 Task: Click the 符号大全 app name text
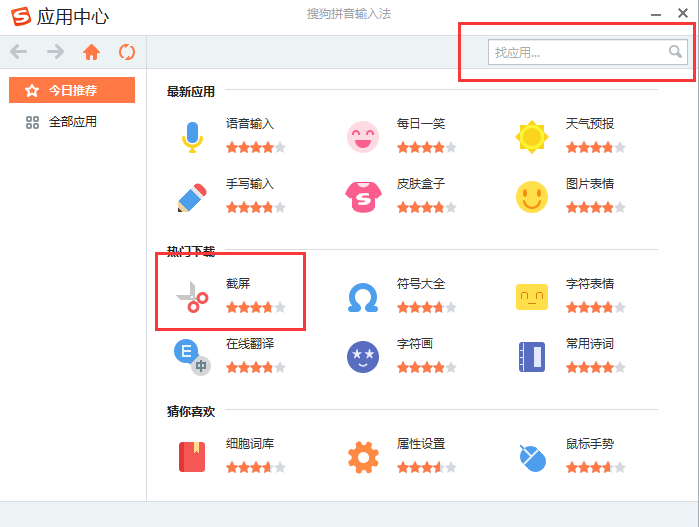(421, 283)
